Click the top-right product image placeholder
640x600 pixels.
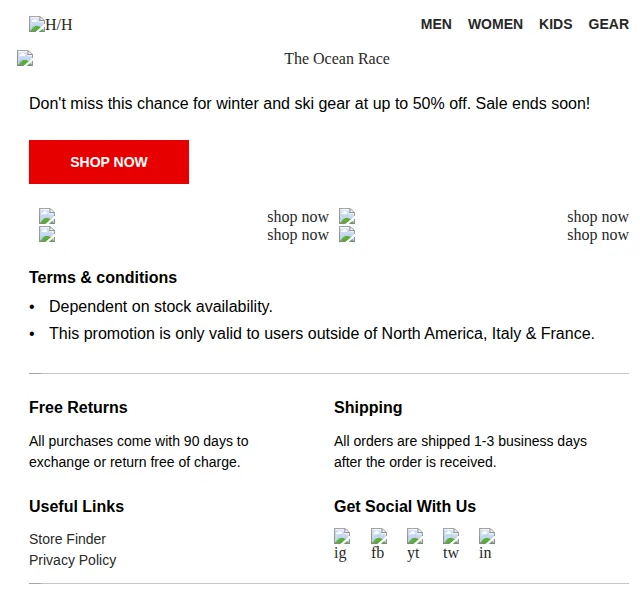[x=347, y=216]
